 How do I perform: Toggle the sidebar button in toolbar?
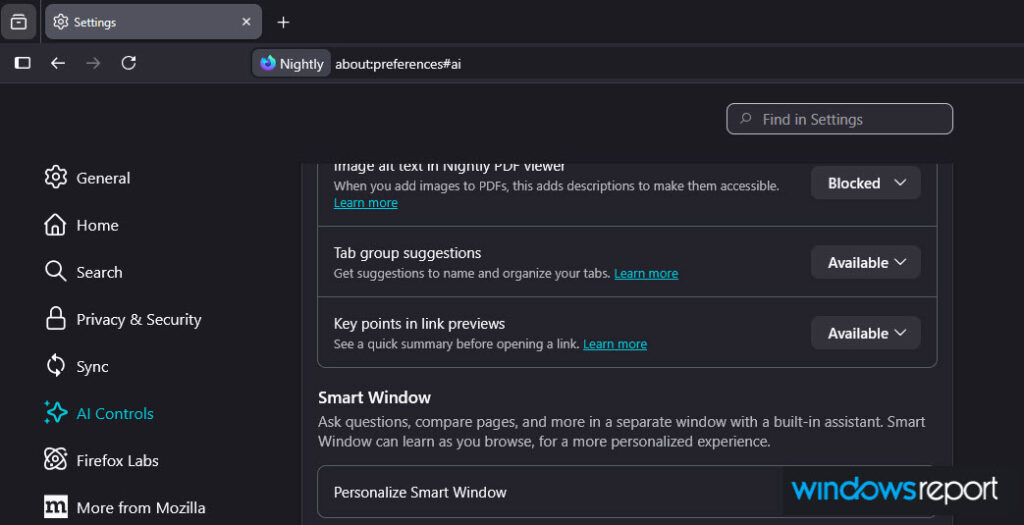23,63
